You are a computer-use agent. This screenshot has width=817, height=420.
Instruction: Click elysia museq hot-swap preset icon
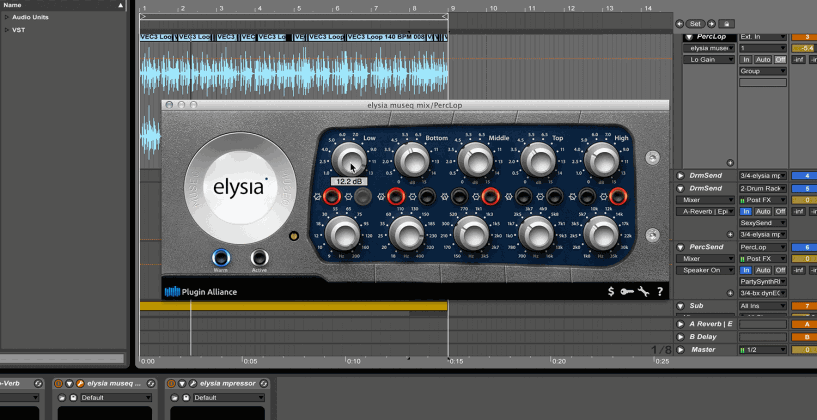click(151, 384)
